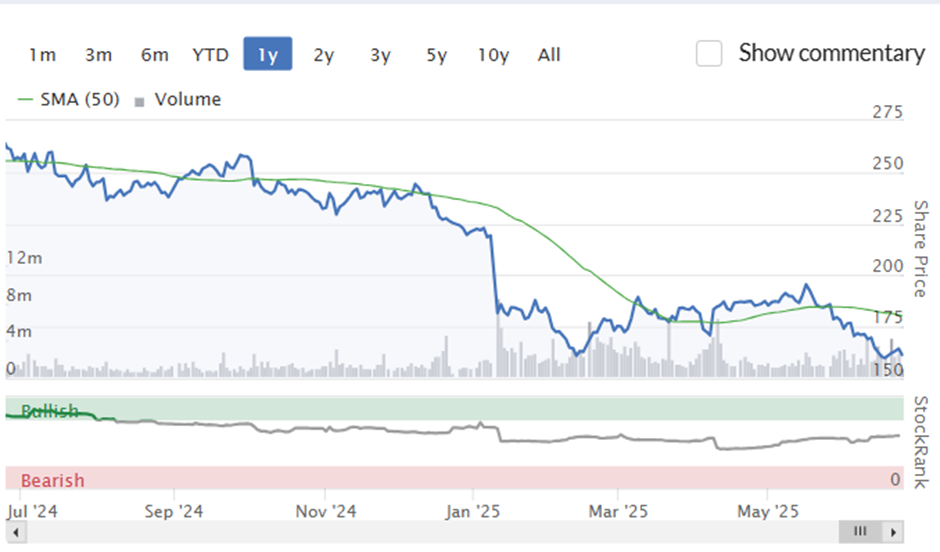Choose the YTD range
Image resolution: width=940 pixels, height=552 pixels.
coord(210,55)
